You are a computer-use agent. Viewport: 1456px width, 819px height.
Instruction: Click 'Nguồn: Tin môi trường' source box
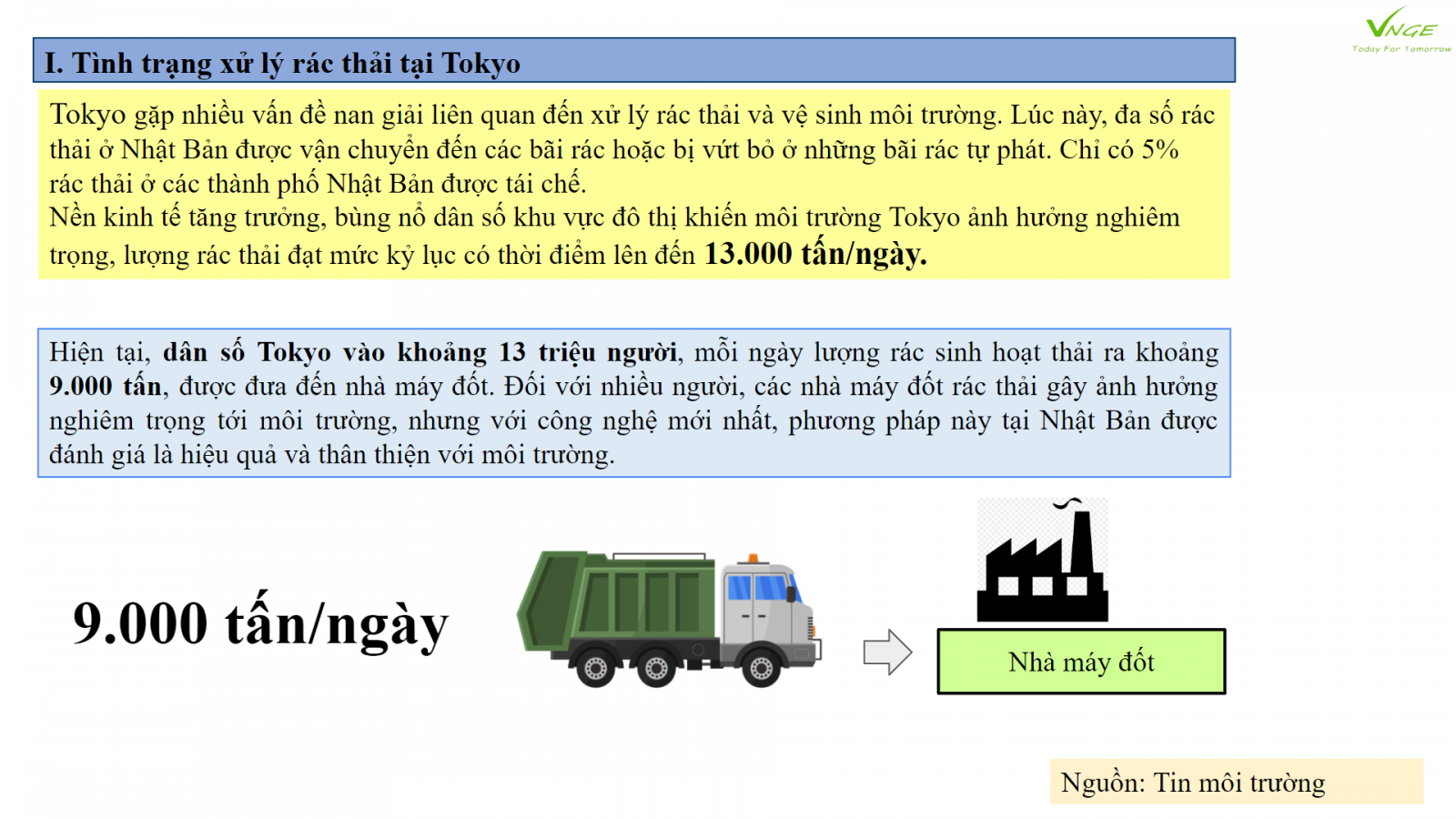[1237, 782]
